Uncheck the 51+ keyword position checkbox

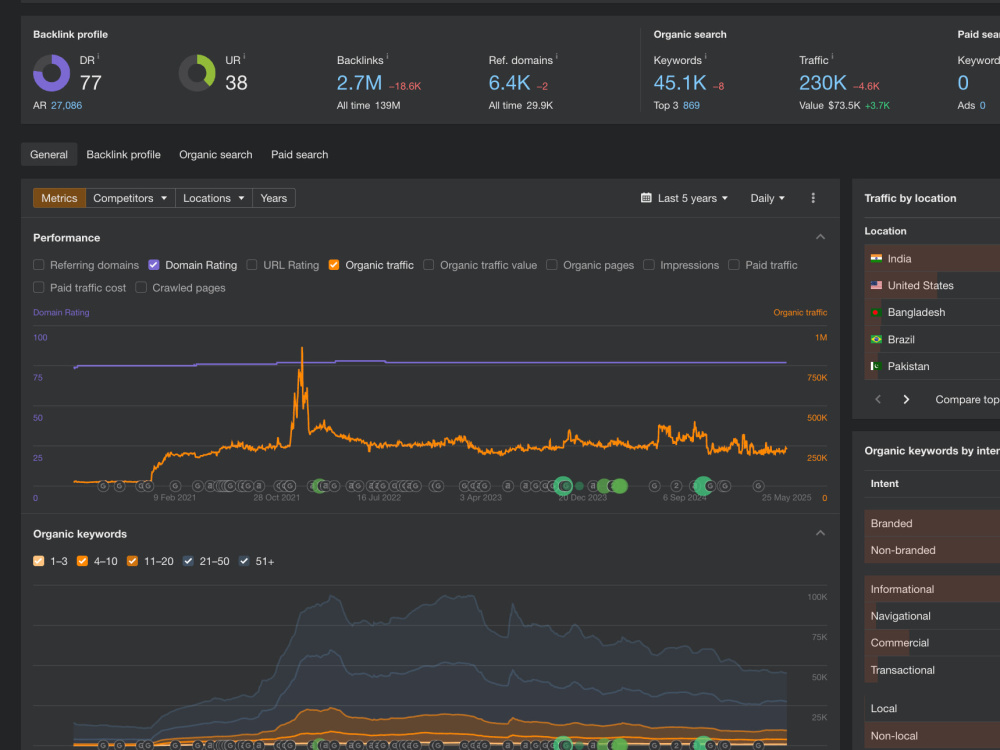pos(244,561)
